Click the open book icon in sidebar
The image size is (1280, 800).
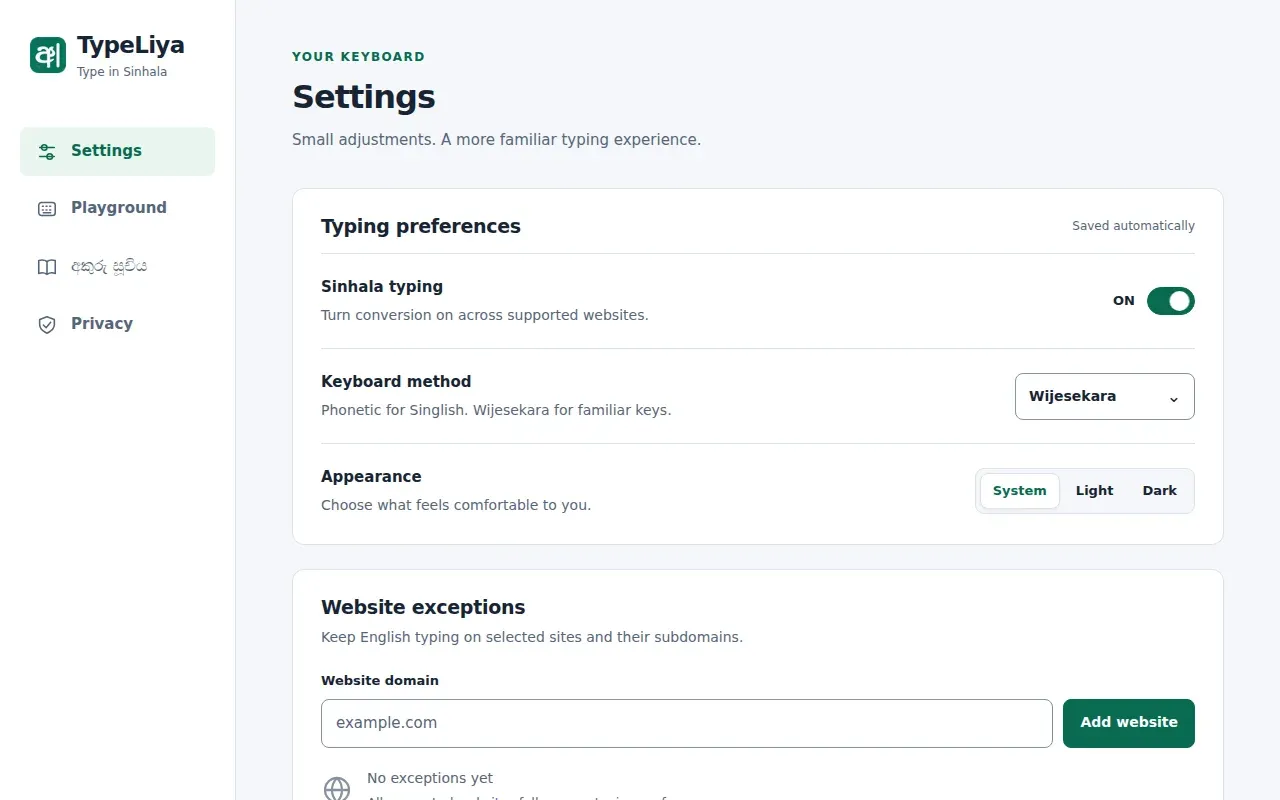coord(47,267)
